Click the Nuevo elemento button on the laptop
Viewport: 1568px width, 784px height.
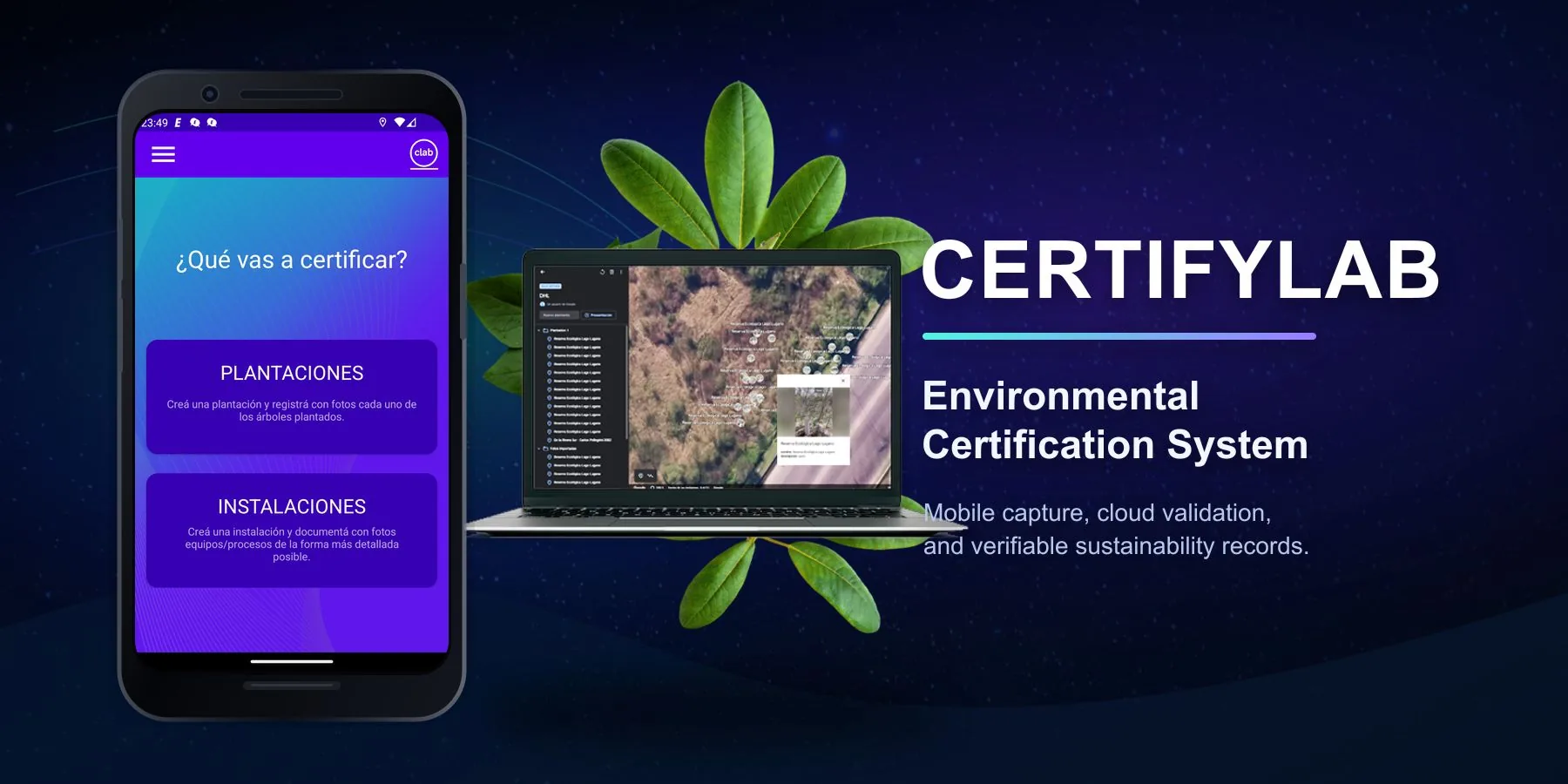point(558,315)
